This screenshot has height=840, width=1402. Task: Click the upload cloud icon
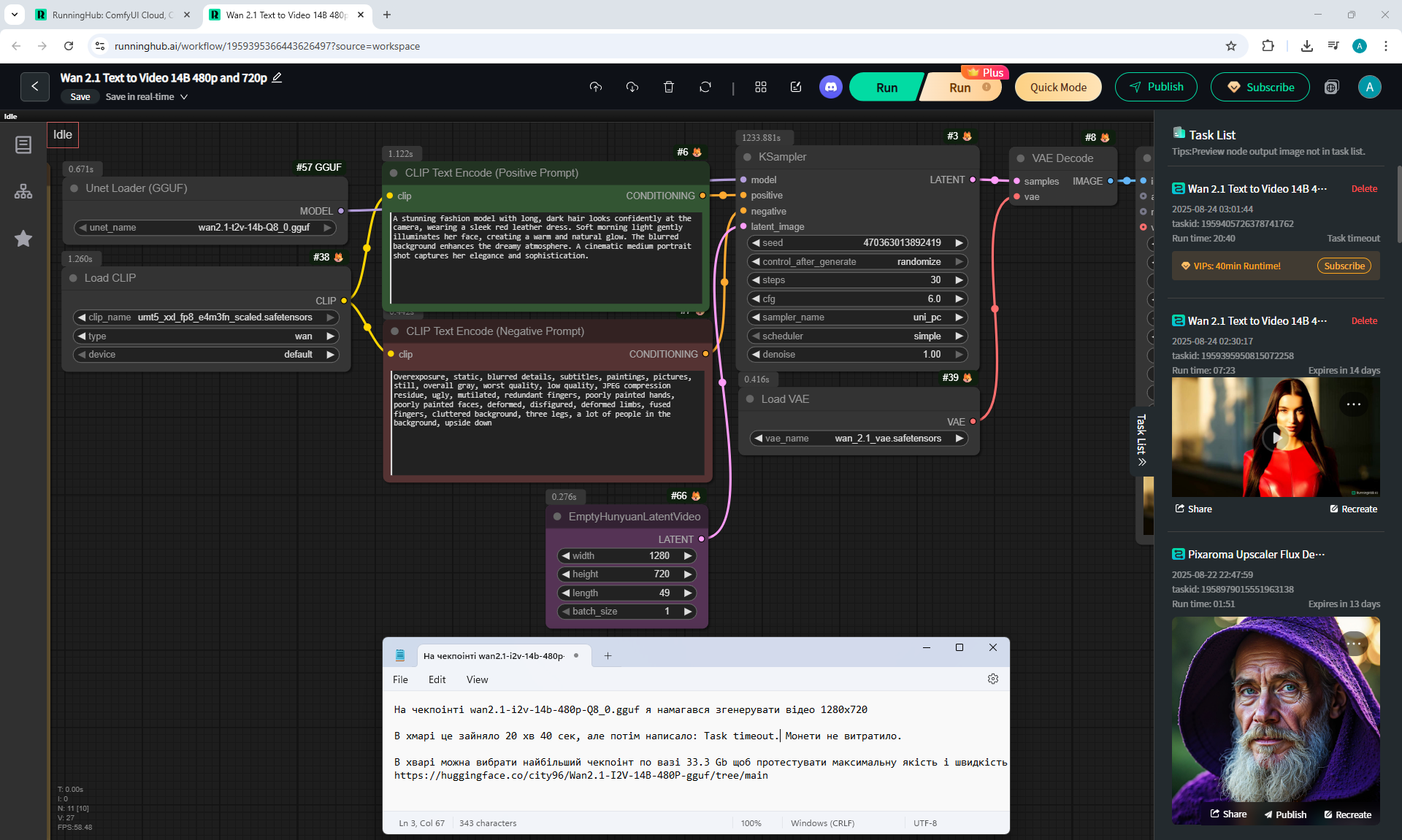[596, 88]
